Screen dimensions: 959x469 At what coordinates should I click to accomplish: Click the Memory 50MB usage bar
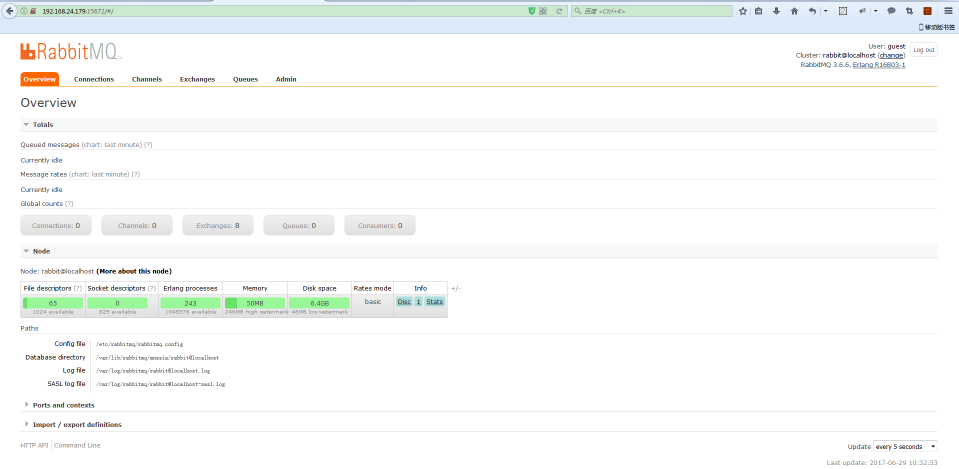coord(255,303)
